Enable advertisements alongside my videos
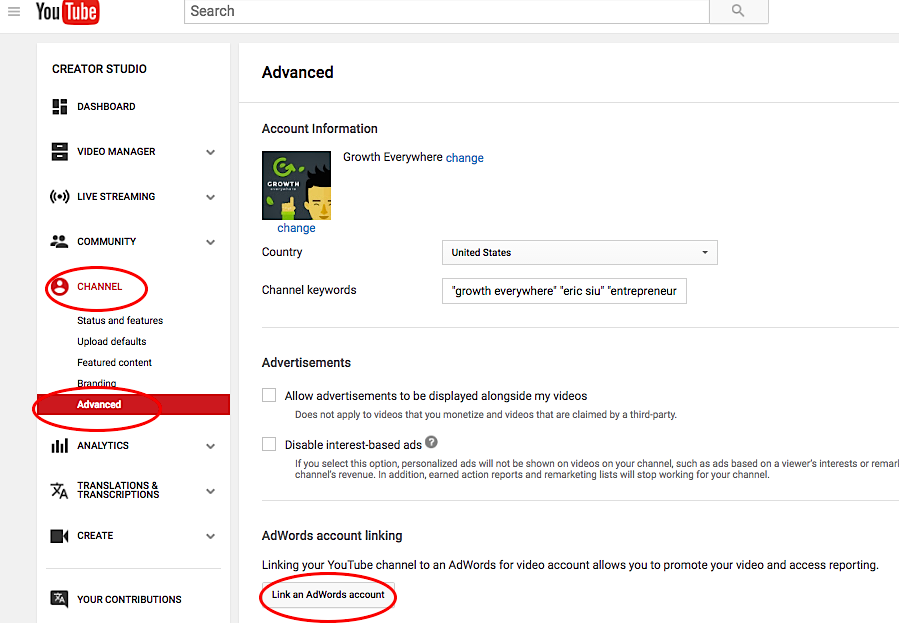 tap(268, 395)
